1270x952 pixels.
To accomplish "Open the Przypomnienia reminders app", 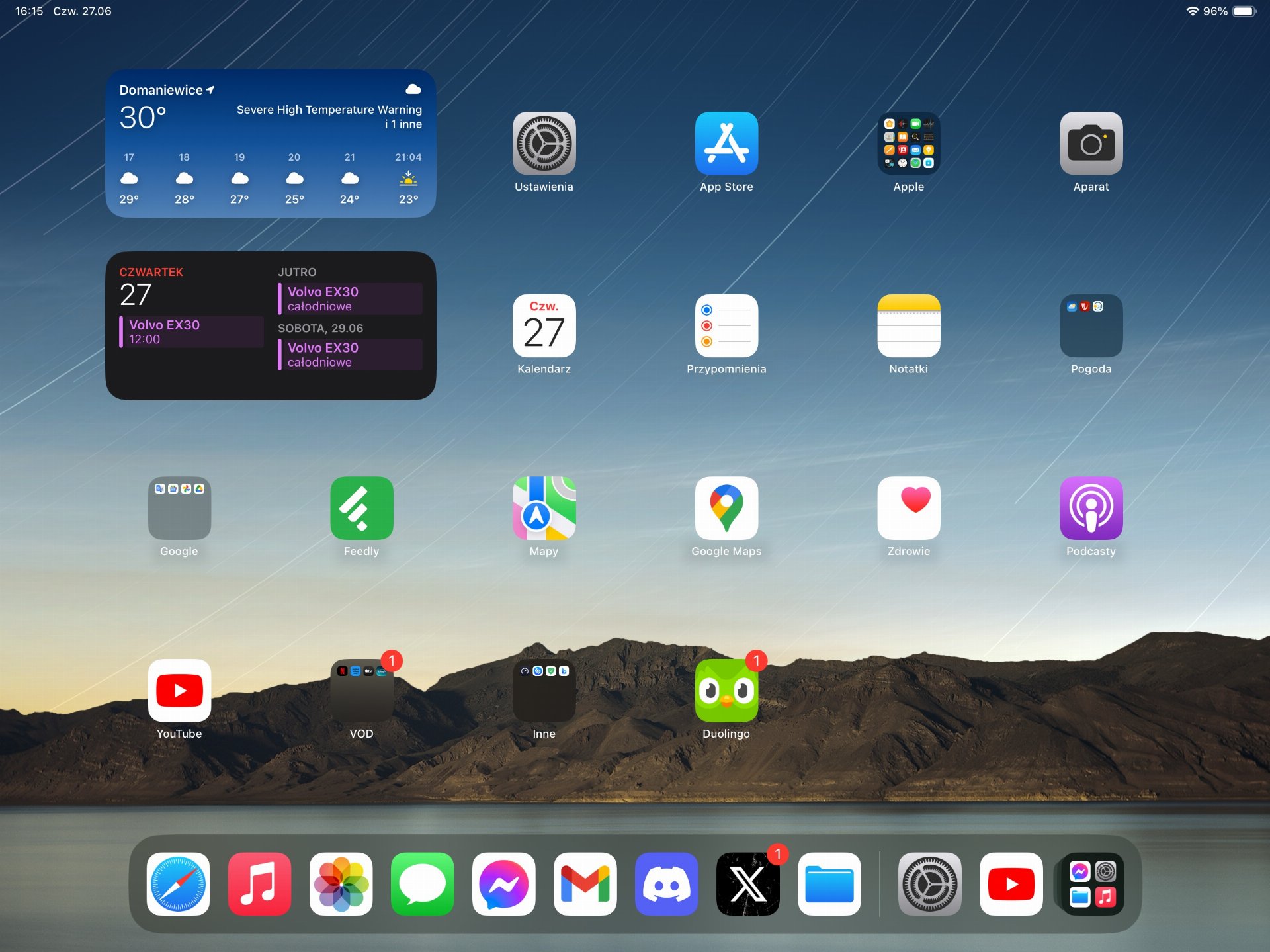I will 726,325.
